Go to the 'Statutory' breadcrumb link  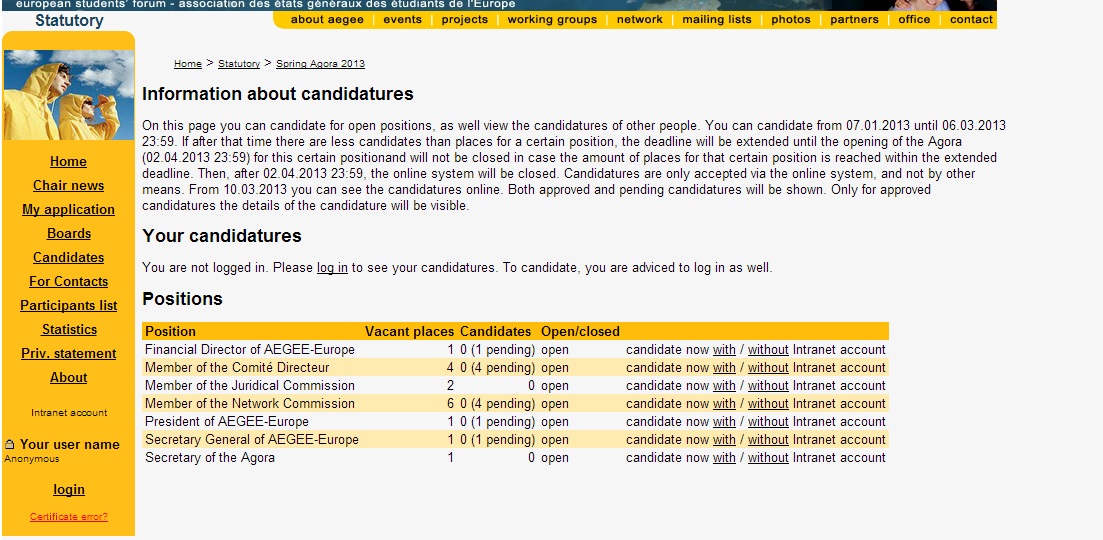[x=238, y=64]
